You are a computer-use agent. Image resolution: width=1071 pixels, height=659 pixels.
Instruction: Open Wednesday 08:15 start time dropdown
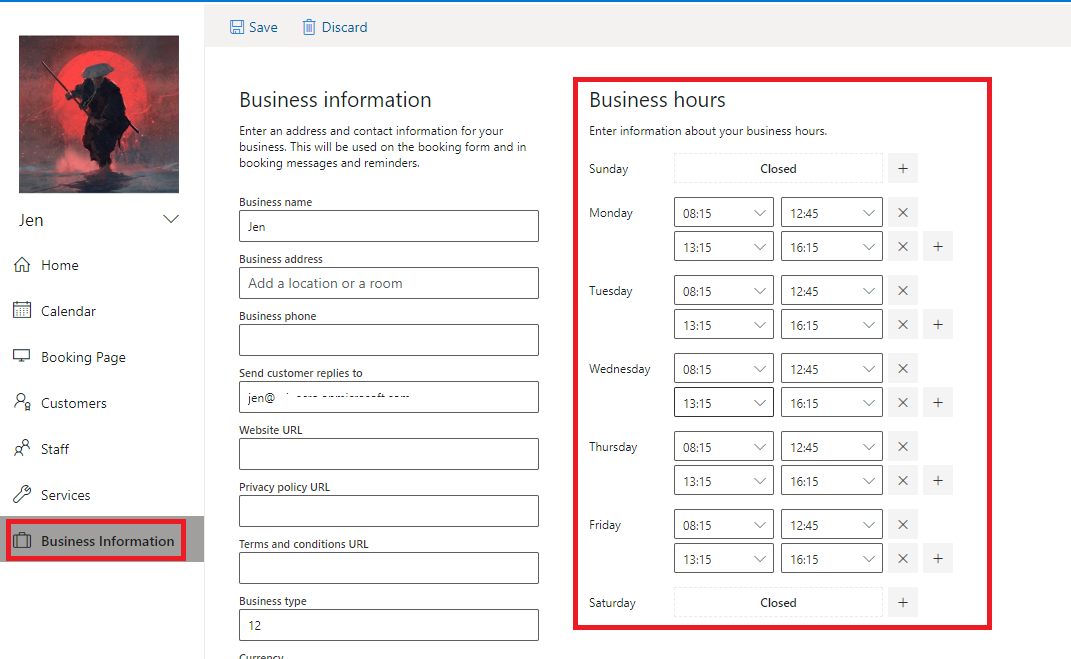[723, 368]
